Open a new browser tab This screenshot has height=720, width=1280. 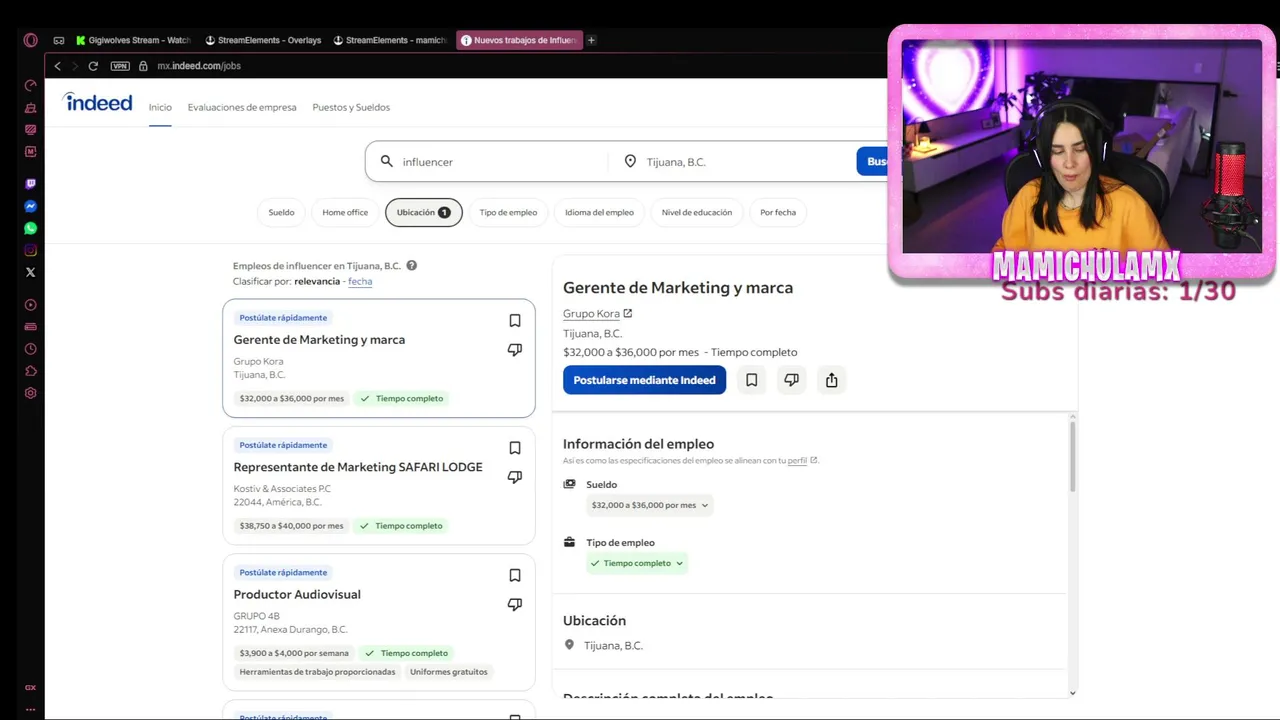[x=591, y=40]
